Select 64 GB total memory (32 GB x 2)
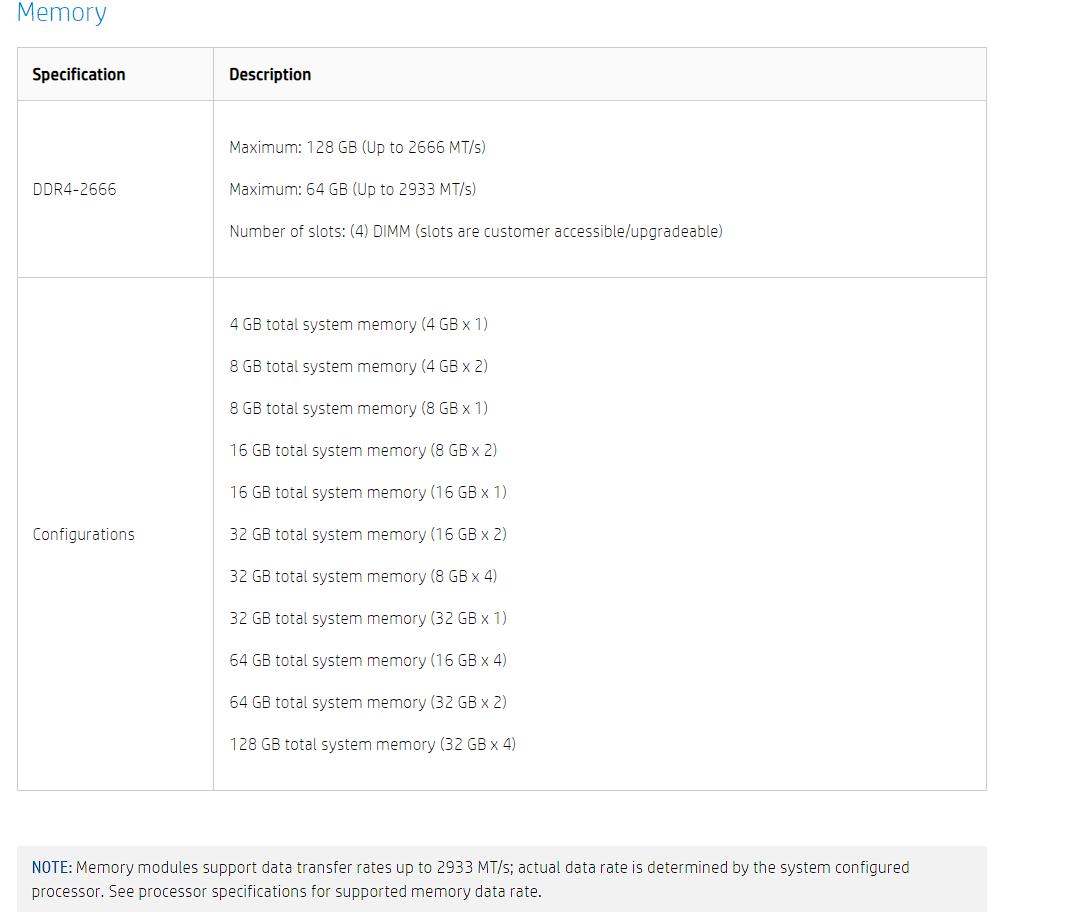Screen dimensions: 1076x914 (369, 703)
